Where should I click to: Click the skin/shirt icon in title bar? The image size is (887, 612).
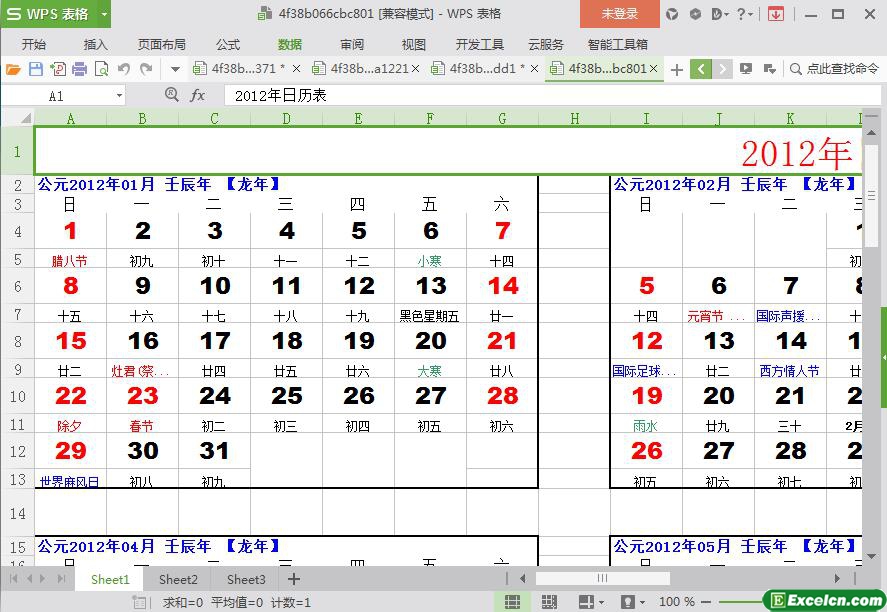(x=671, y=14)
